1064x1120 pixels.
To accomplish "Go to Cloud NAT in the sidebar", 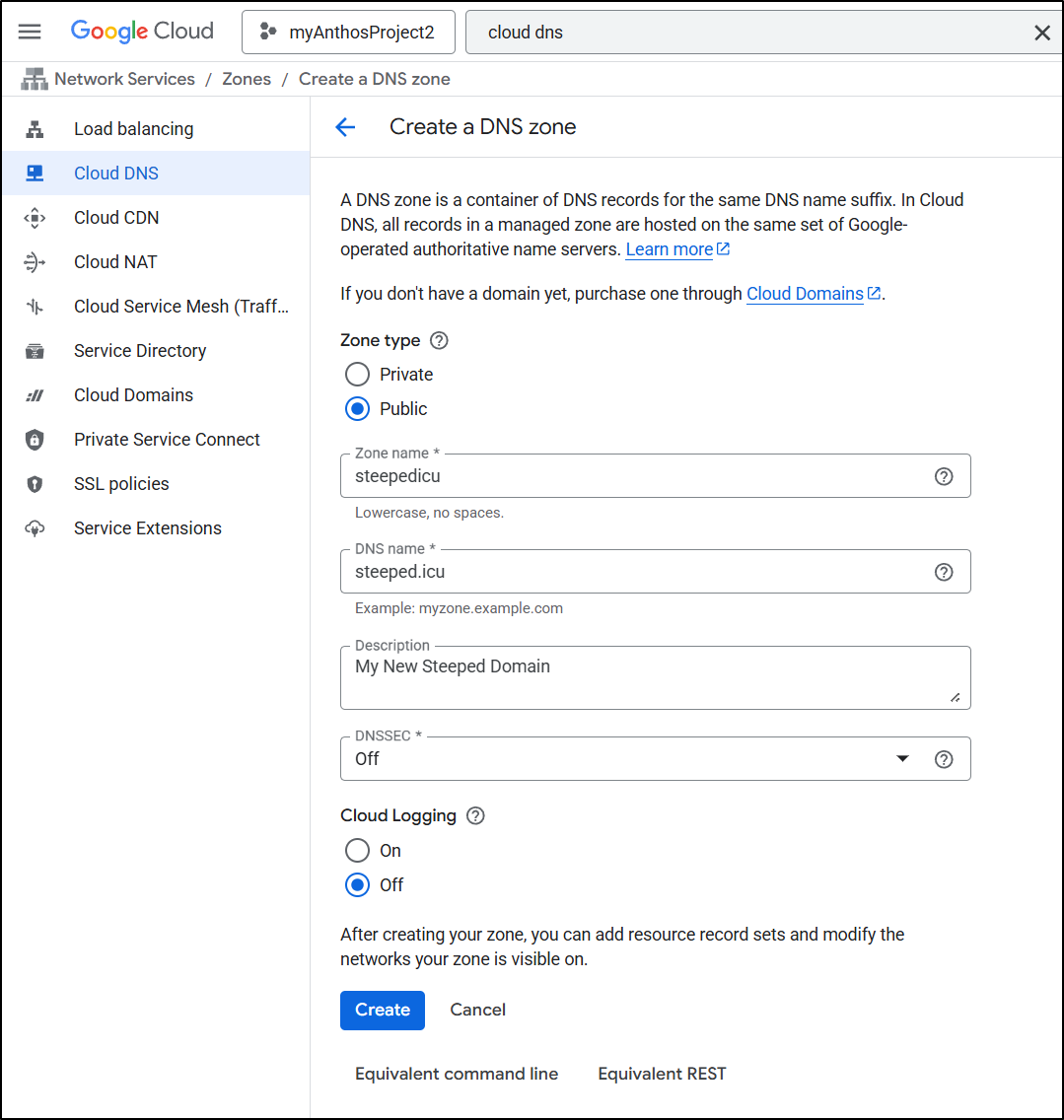I will coord(115,262).
